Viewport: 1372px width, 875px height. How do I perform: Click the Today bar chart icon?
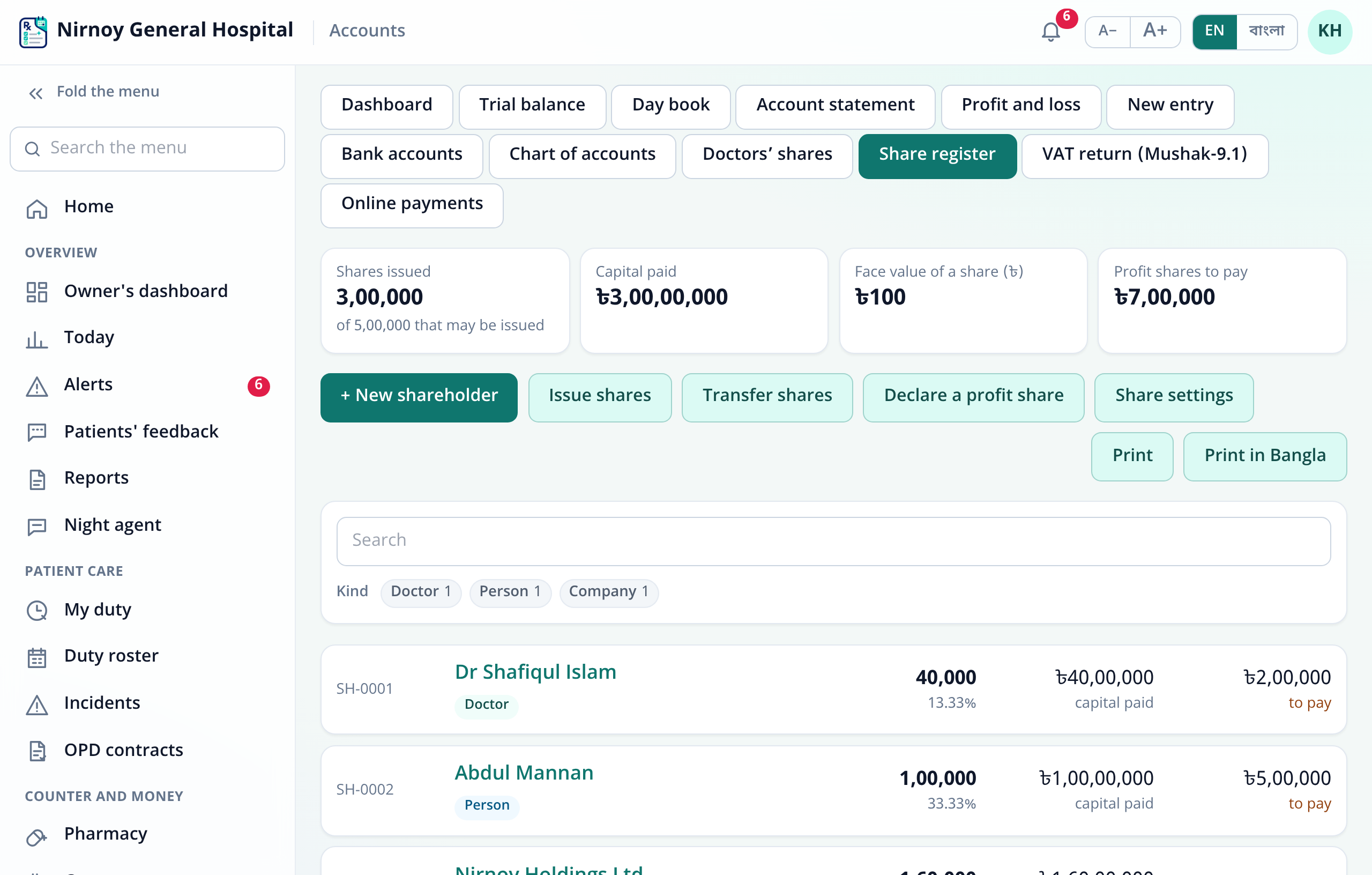[37, 339]
